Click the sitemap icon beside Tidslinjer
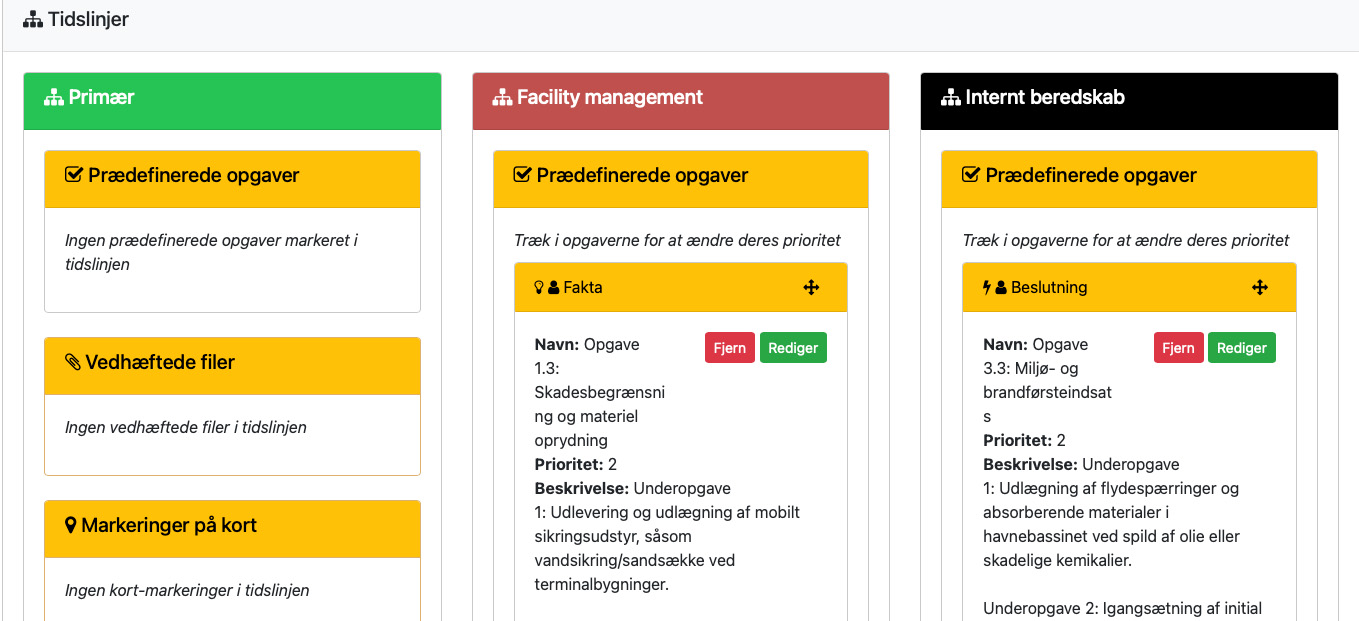 coord(33,19)
